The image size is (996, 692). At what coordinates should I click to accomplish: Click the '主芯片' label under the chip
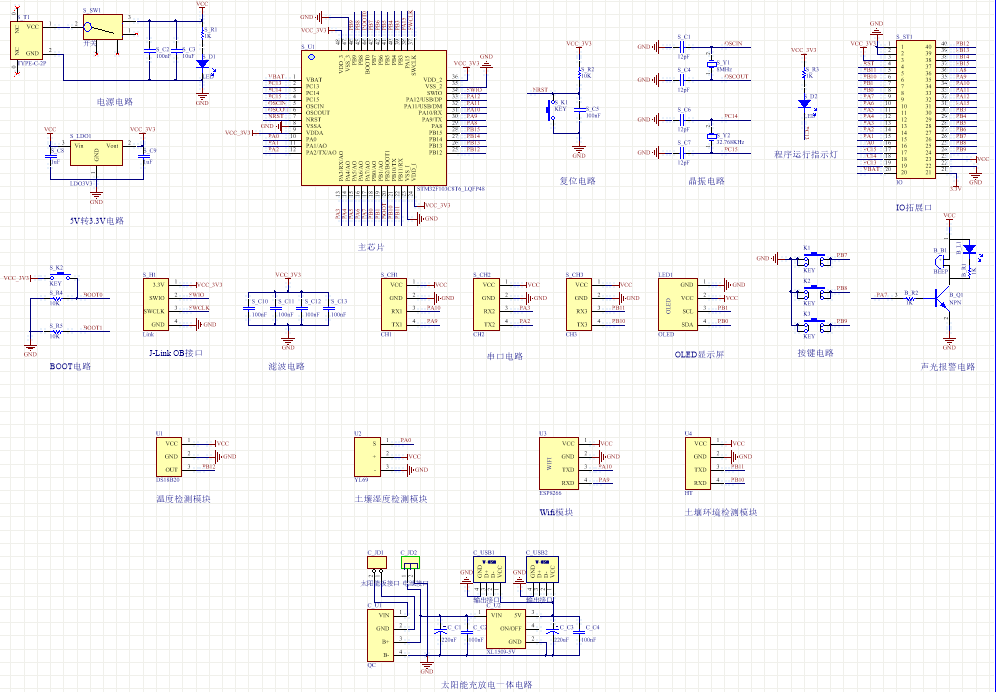coord(371,247)
